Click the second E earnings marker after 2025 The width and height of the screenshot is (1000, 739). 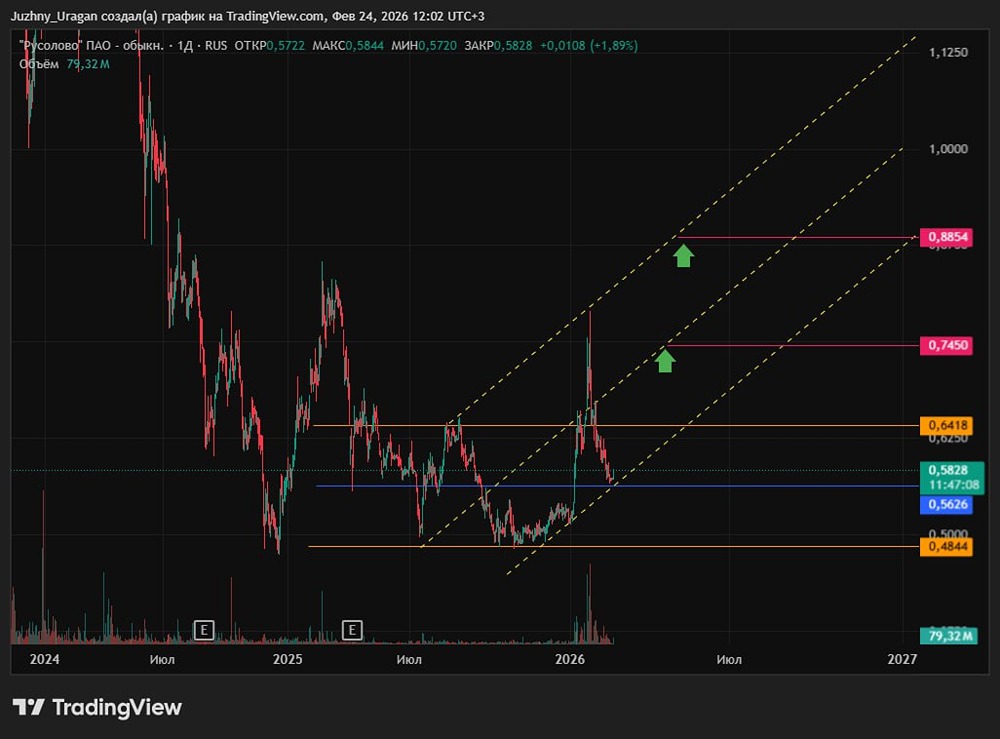[x=352, y=630]
